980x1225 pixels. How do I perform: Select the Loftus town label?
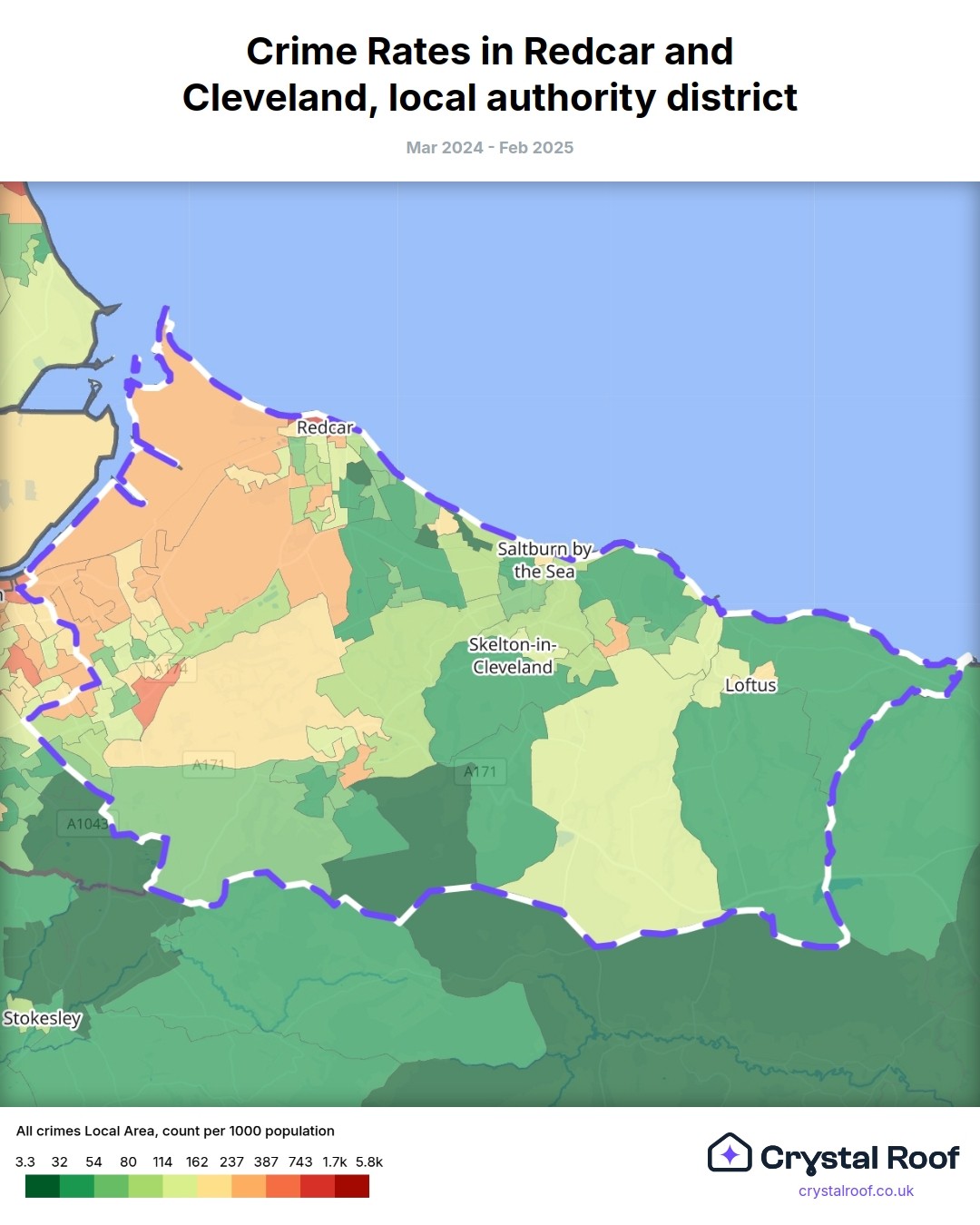click(x=750, y=685)
